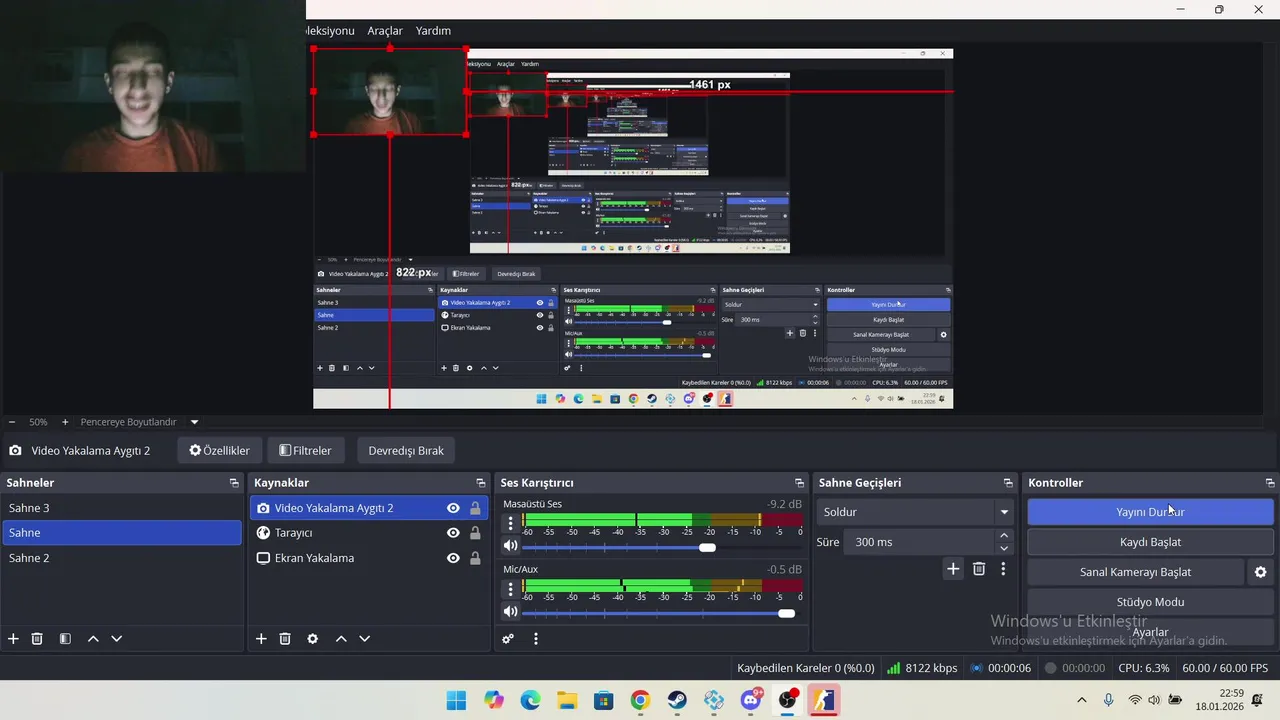1280x720 pixels.
Task: Click the Devredışı Bırak button
Action: (x=406, y=451)
